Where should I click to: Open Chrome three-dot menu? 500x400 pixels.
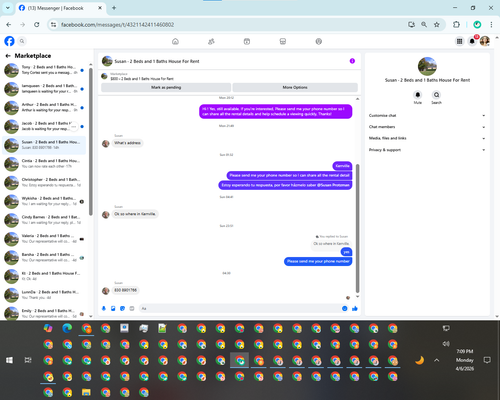click(x=491, y=24)
